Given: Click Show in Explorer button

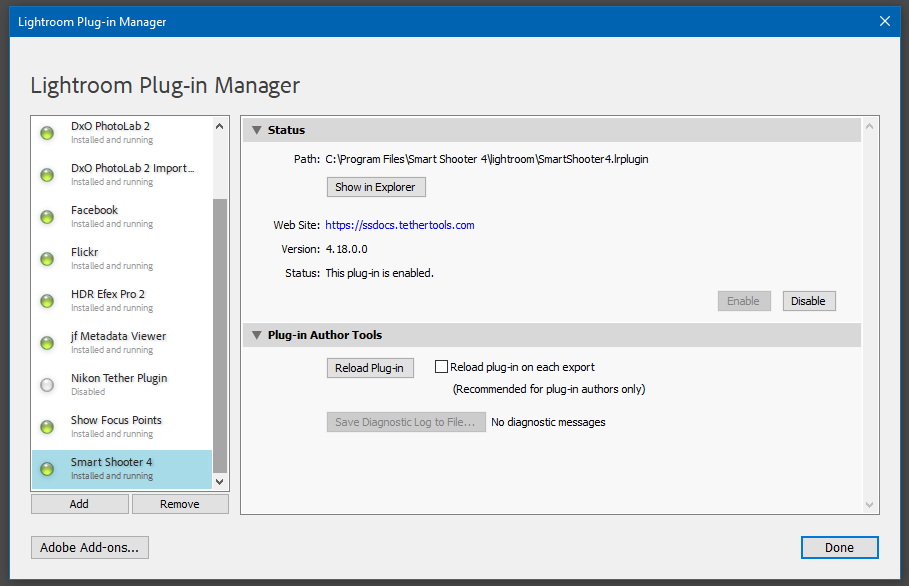Looking at the screenshot, I should click(376, 187).
